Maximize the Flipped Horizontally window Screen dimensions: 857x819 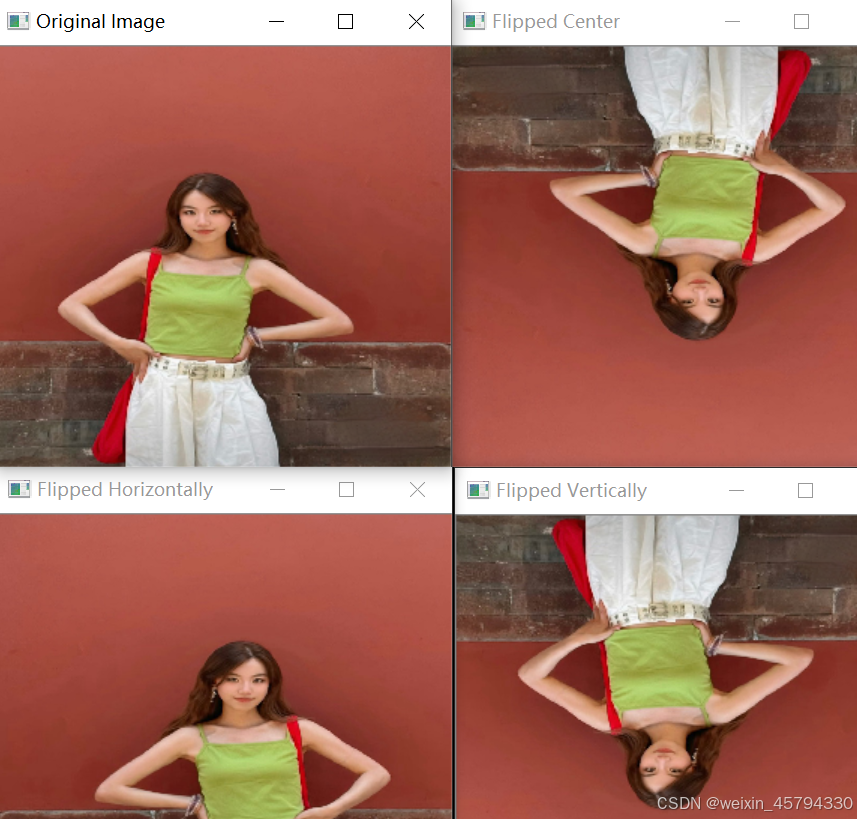(x=347, y=490)
